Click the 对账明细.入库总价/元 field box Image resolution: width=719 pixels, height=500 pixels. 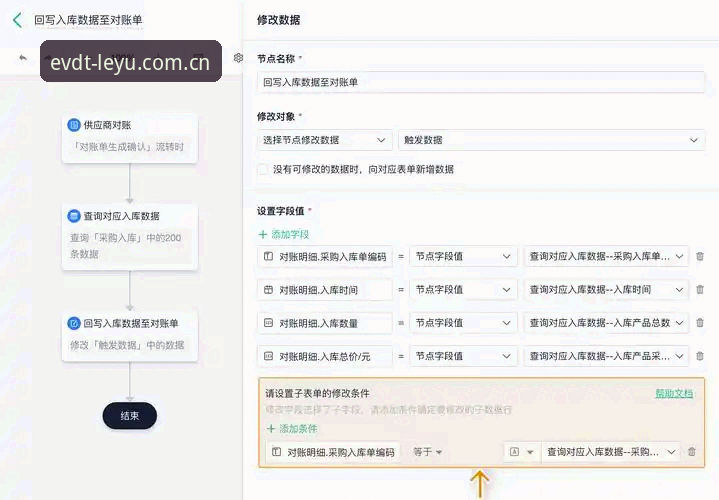pyautogui.click(x=325, y=356)
